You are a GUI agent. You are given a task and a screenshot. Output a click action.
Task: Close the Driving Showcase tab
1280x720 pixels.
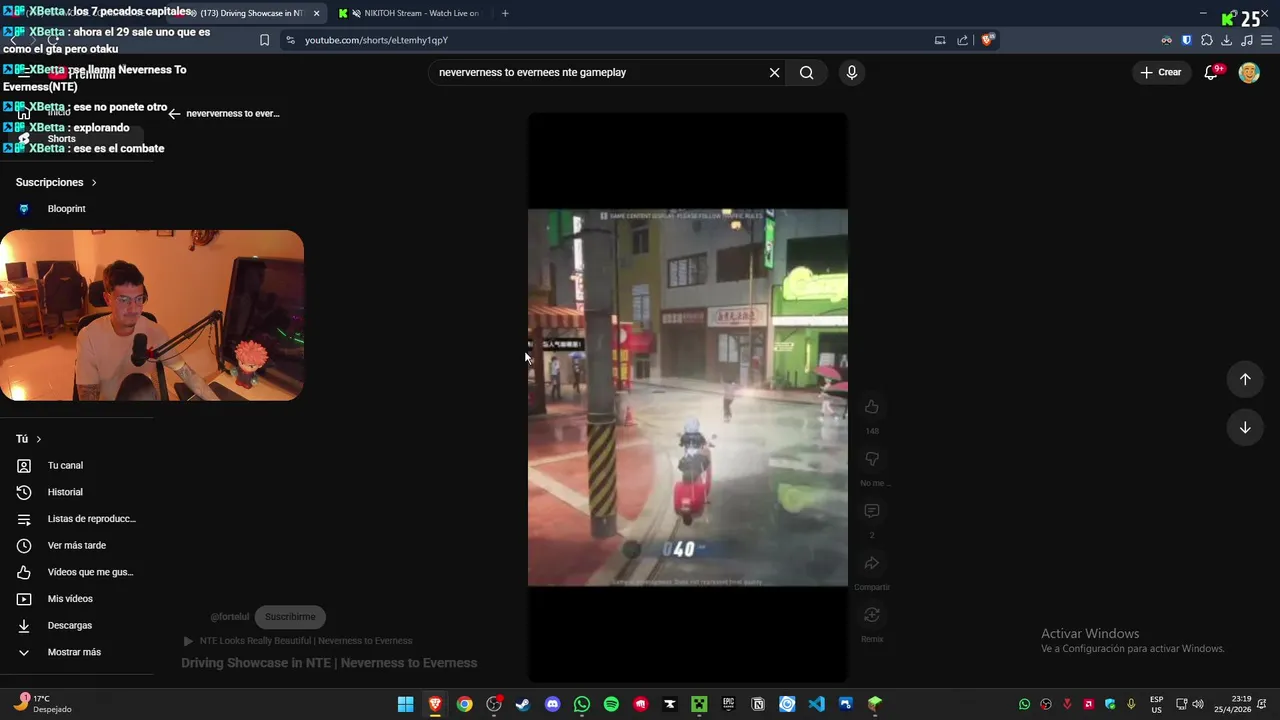(317, 13)
